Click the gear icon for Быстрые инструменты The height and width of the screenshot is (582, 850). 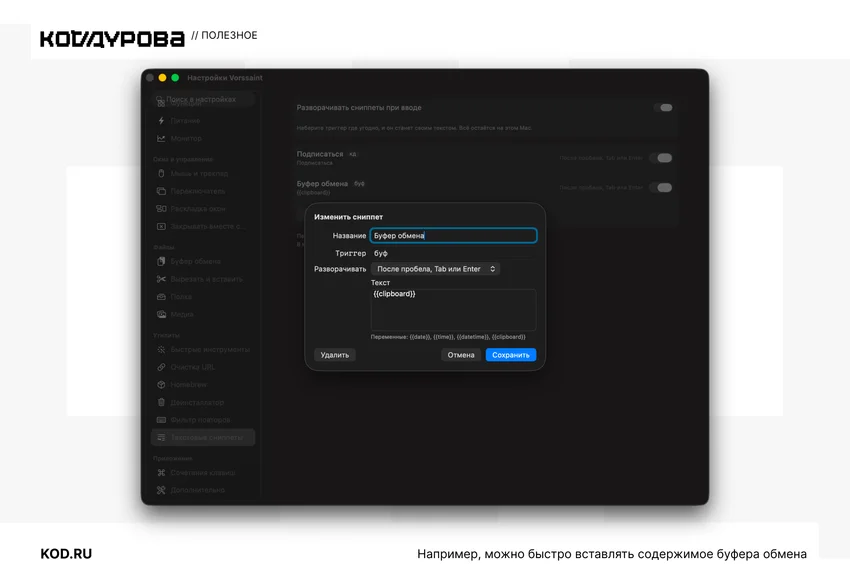point(161,350)
